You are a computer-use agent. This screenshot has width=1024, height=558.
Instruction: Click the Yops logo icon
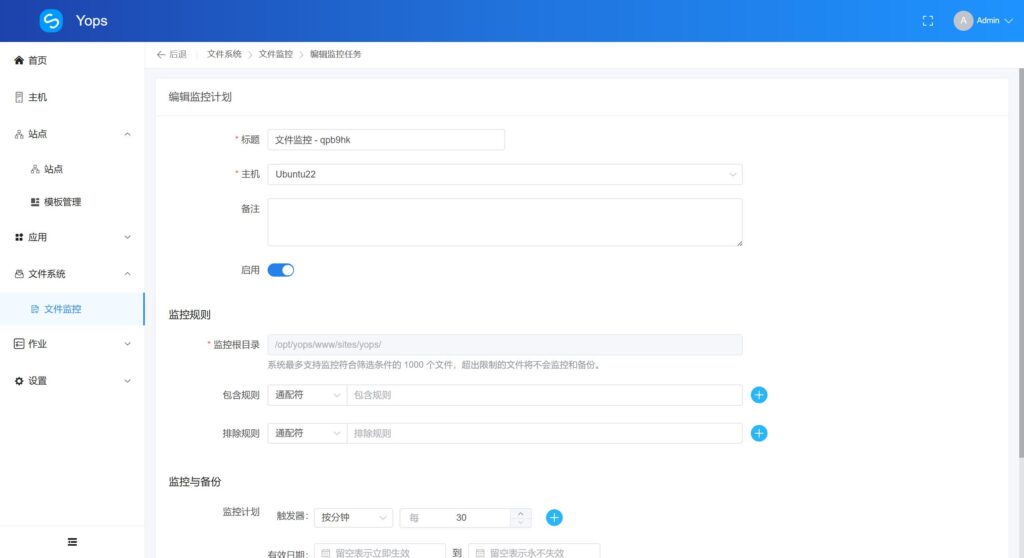[x=51, y=21]
